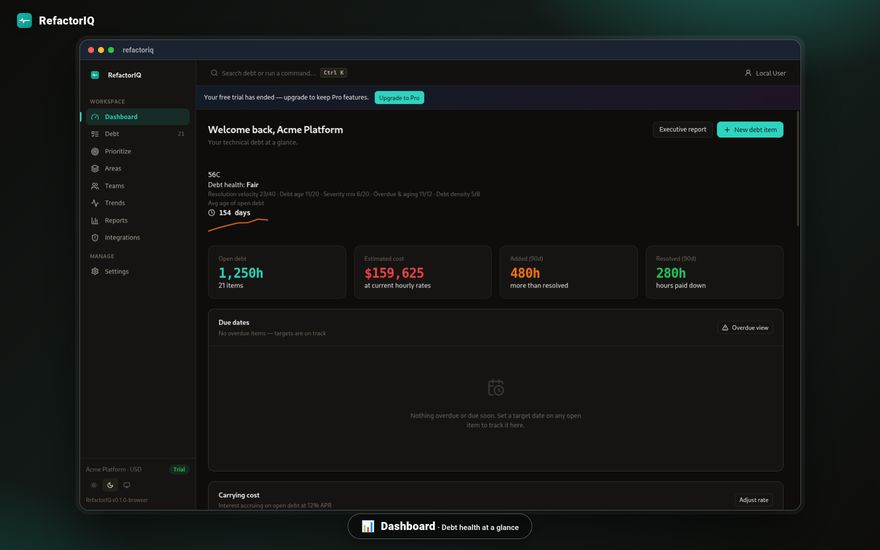The height and width of the screenshot is (550, 880).
Task: Click the Ctrl K shortcut badge
Action: click(334, 73)
